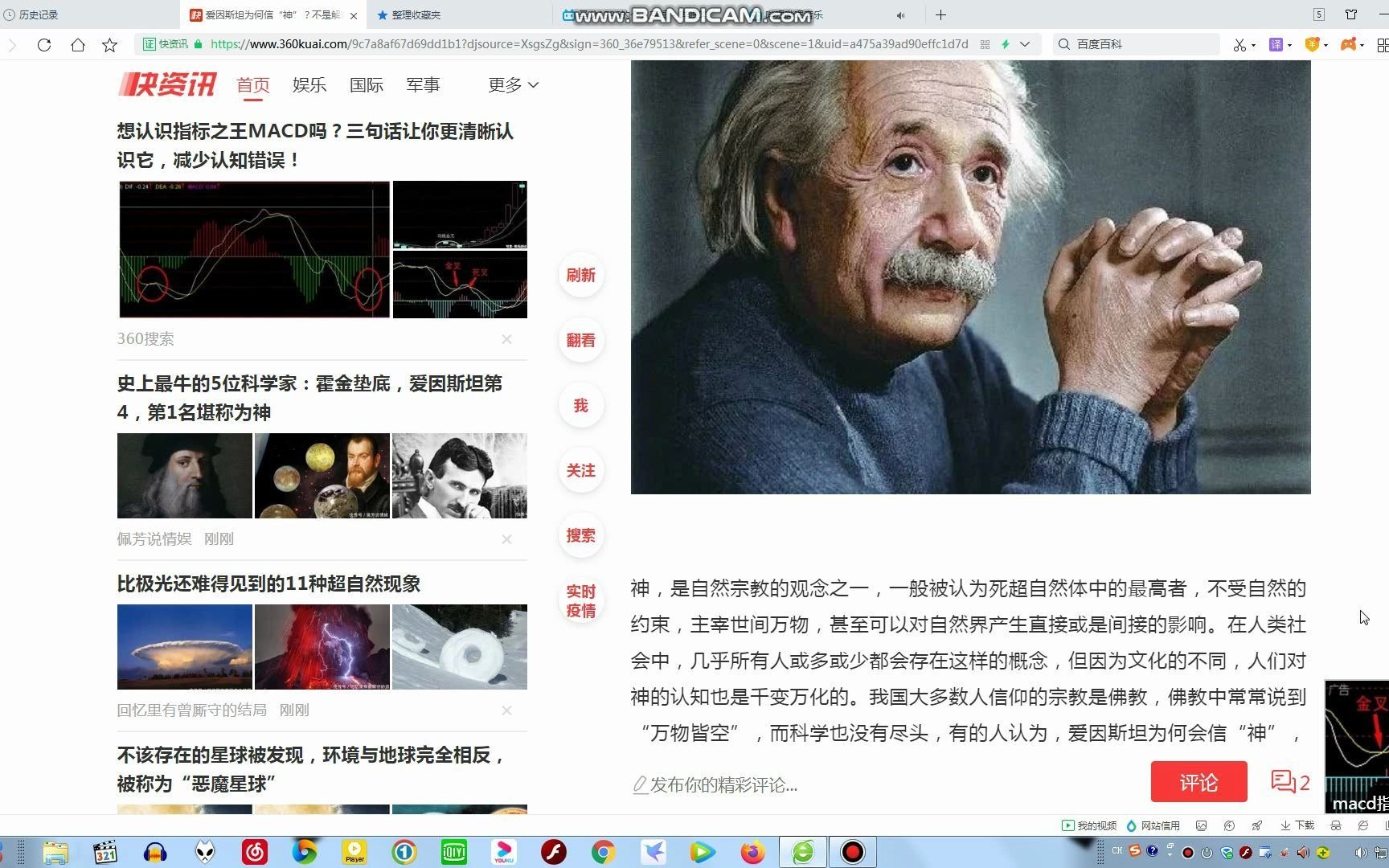This screenshot has height=868, width=1389.
Task: Open the skin changer shirt icon
Action: [x=1351, y=14]
